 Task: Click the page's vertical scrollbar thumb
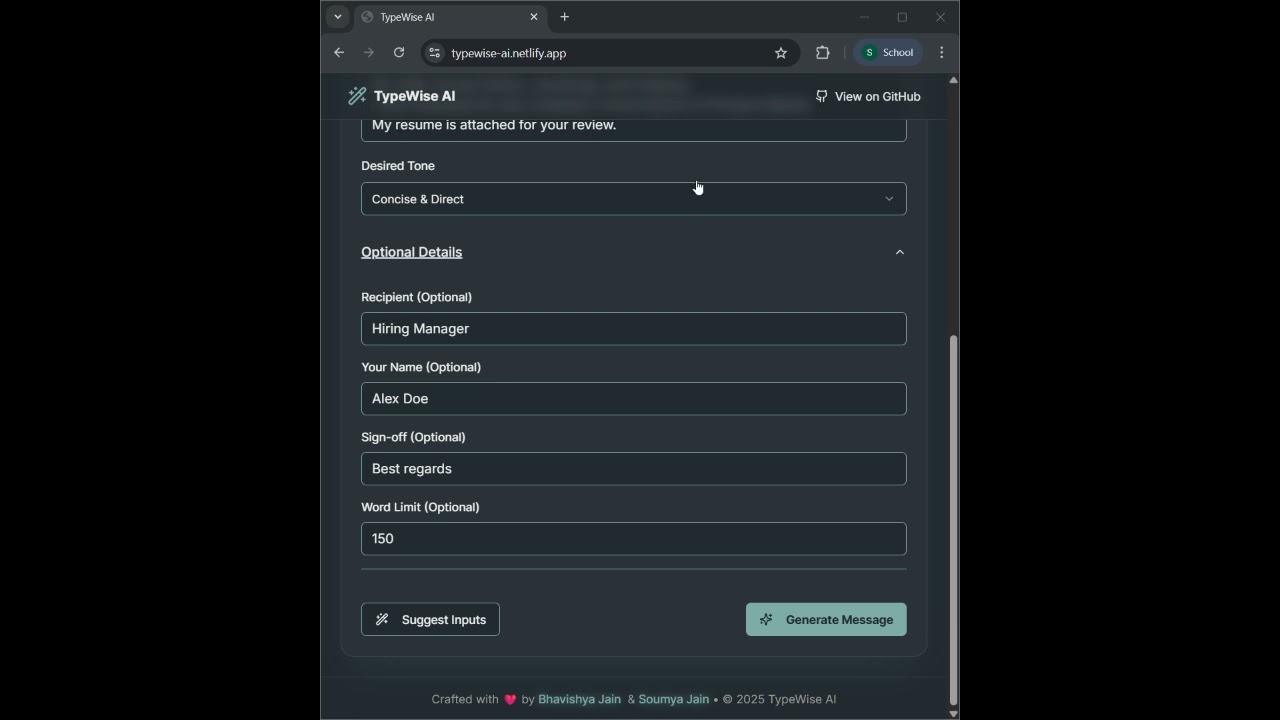(x=953, y=520)
